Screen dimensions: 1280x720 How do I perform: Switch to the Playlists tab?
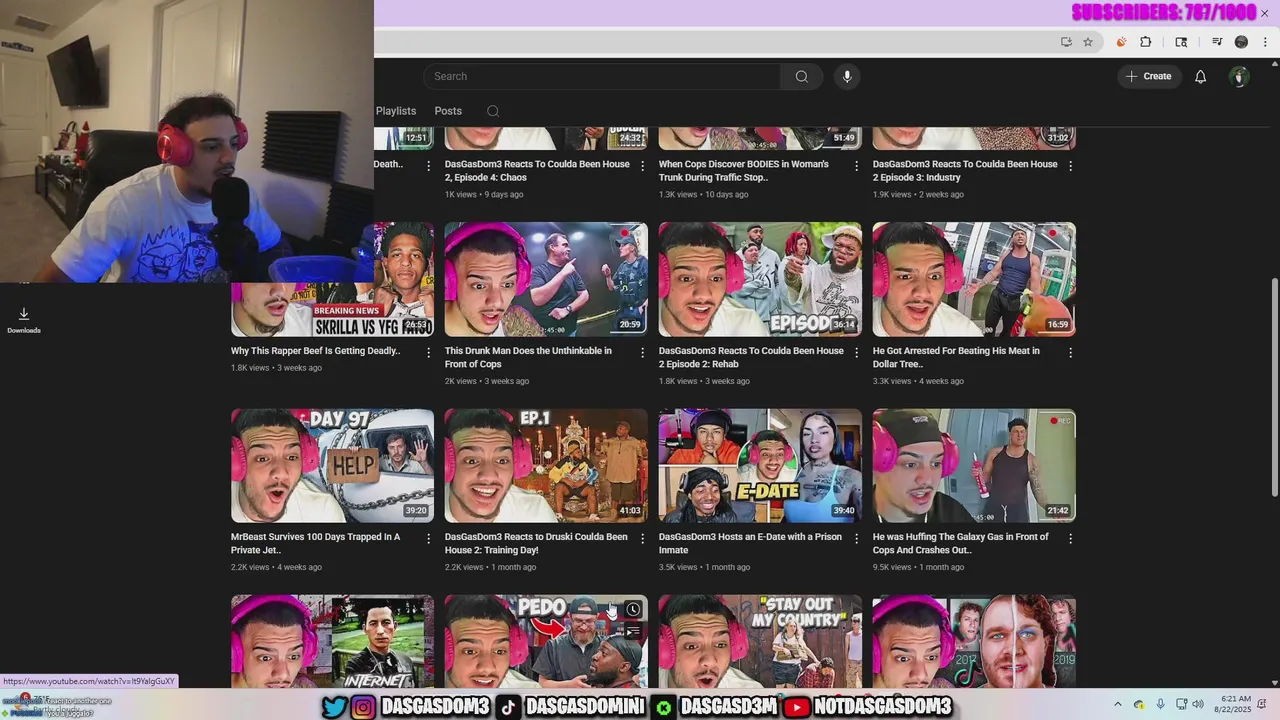tap(396, 111)
